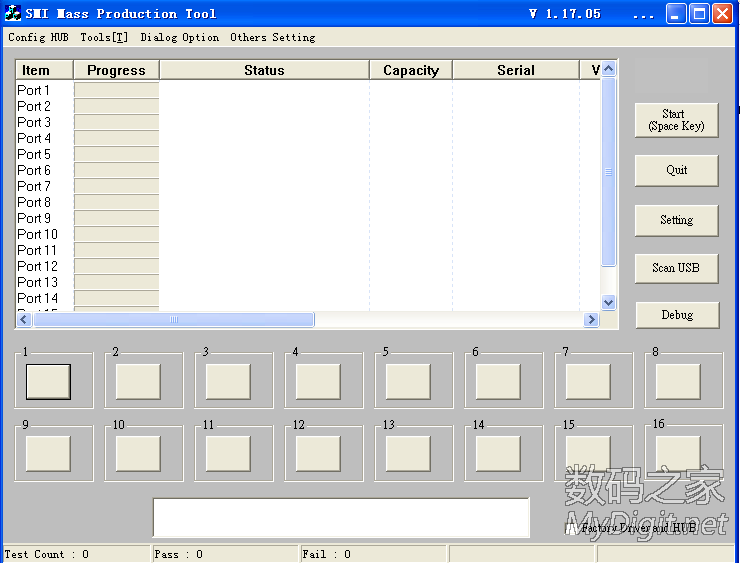
Task: Click the Quit button
Action: point(676,170)
